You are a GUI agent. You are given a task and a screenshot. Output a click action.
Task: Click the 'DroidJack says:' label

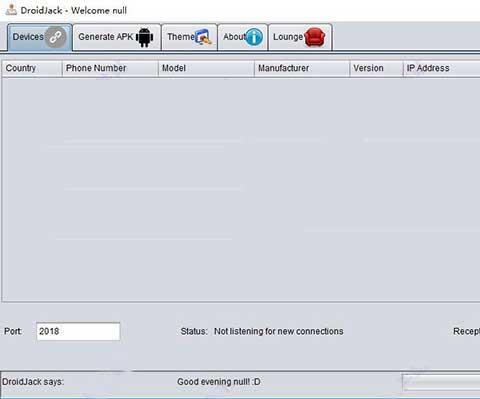pos(33,382)
